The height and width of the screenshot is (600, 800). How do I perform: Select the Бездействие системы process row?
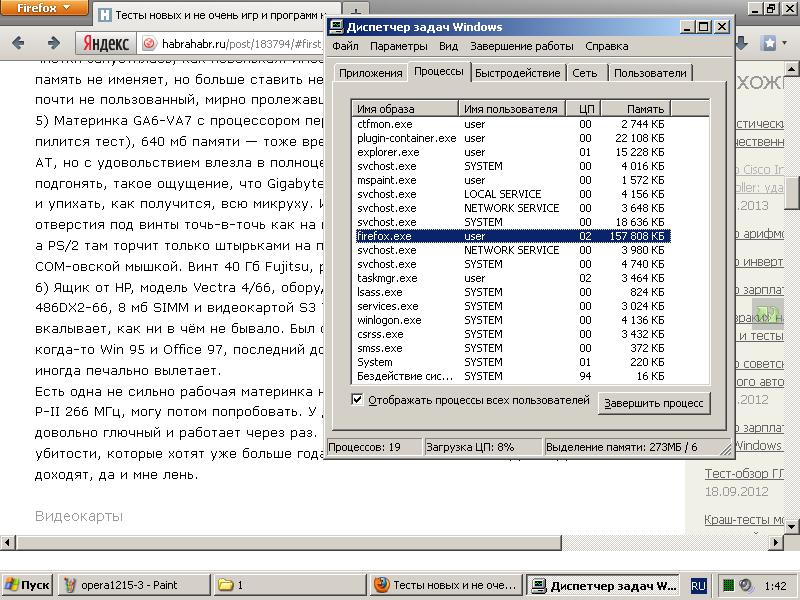(512, 377)
